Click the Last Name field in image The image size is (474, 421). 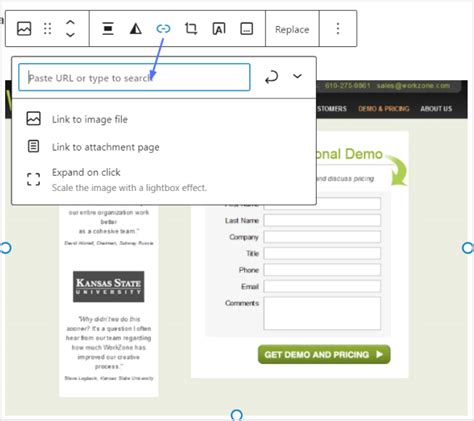click(322, 220)
